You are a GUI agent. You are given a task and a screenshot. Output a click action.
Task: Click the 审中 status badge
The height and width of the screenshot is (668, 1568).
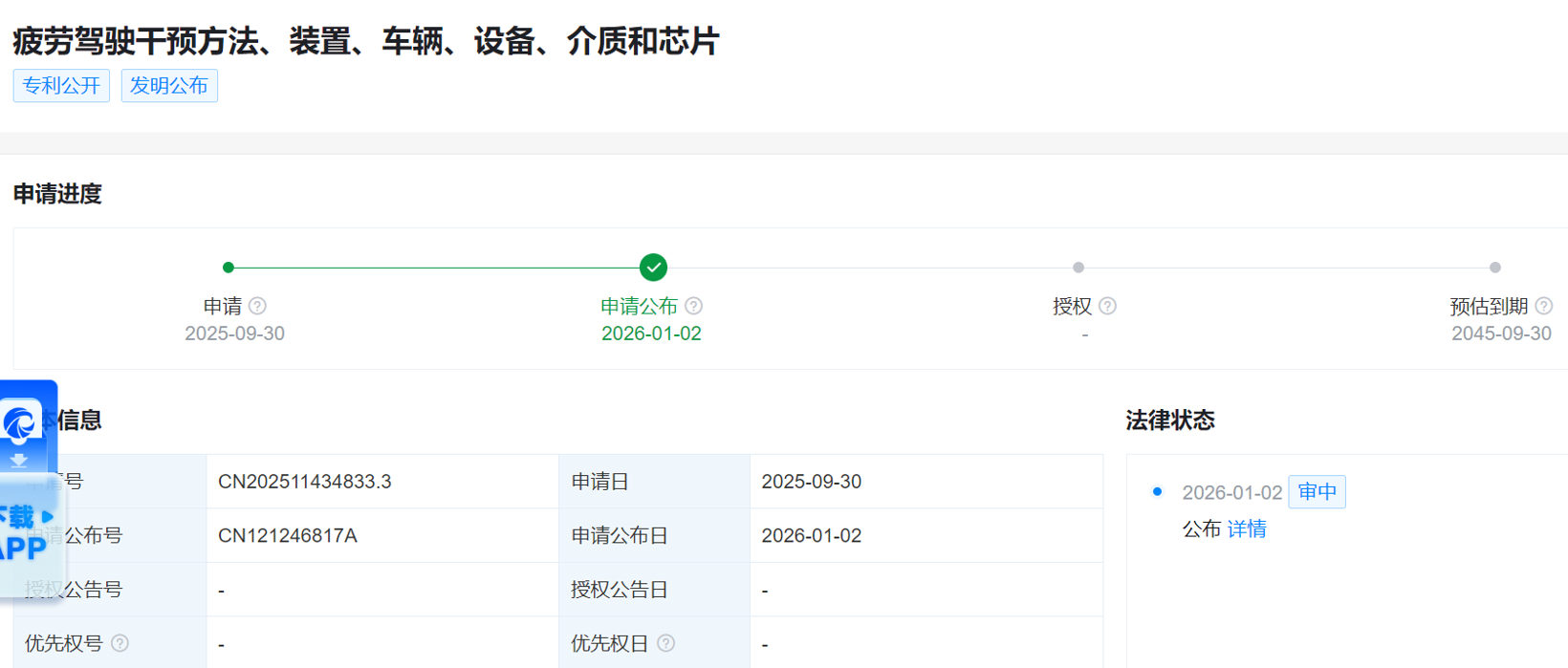pos(1317,492)
